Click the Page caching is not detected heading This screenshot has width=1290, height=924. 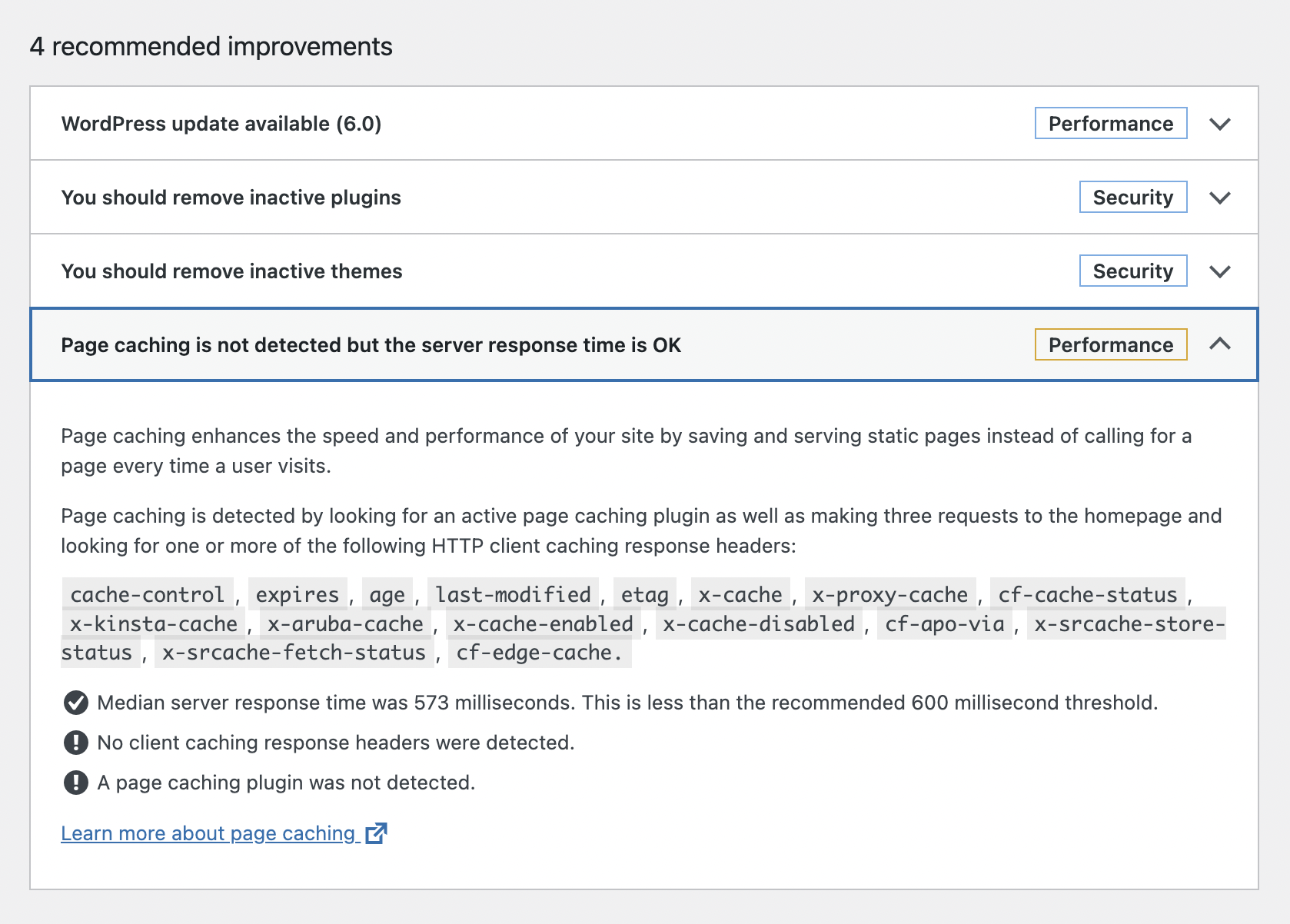371,345
